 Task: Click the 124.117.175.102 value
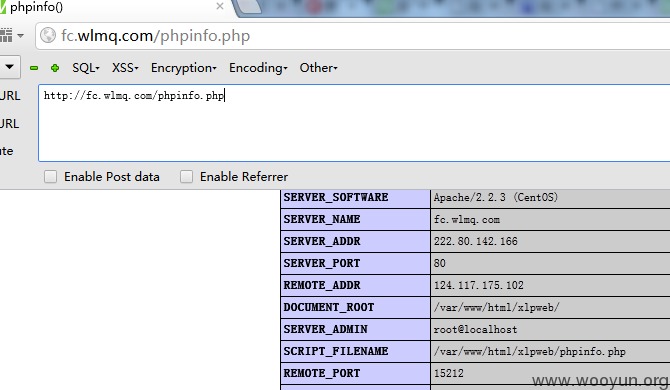(479, 285)
